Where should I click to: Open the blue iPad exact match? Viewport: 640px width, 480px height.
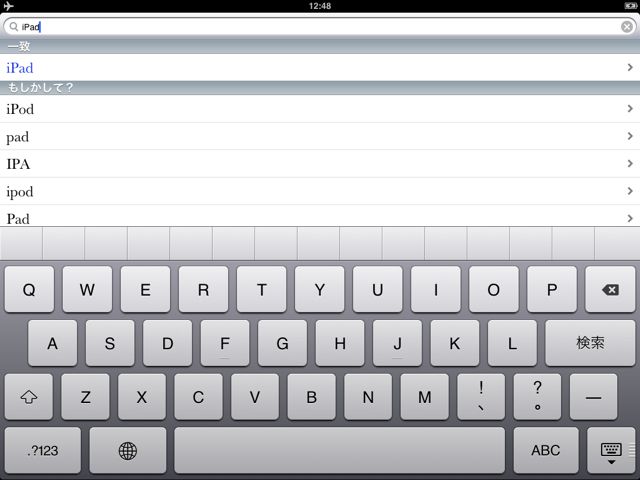(x=20, y=68)
